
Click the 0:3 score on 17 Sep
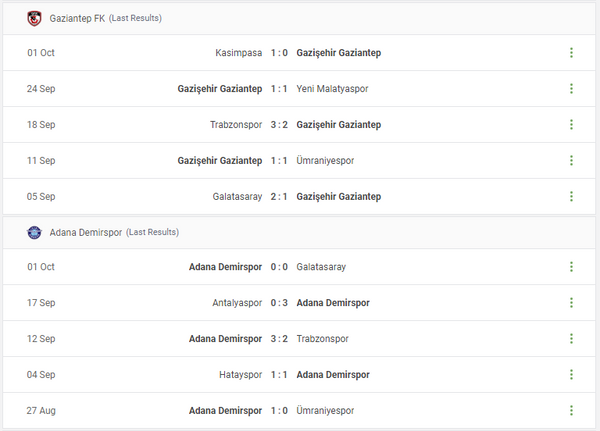279,303
